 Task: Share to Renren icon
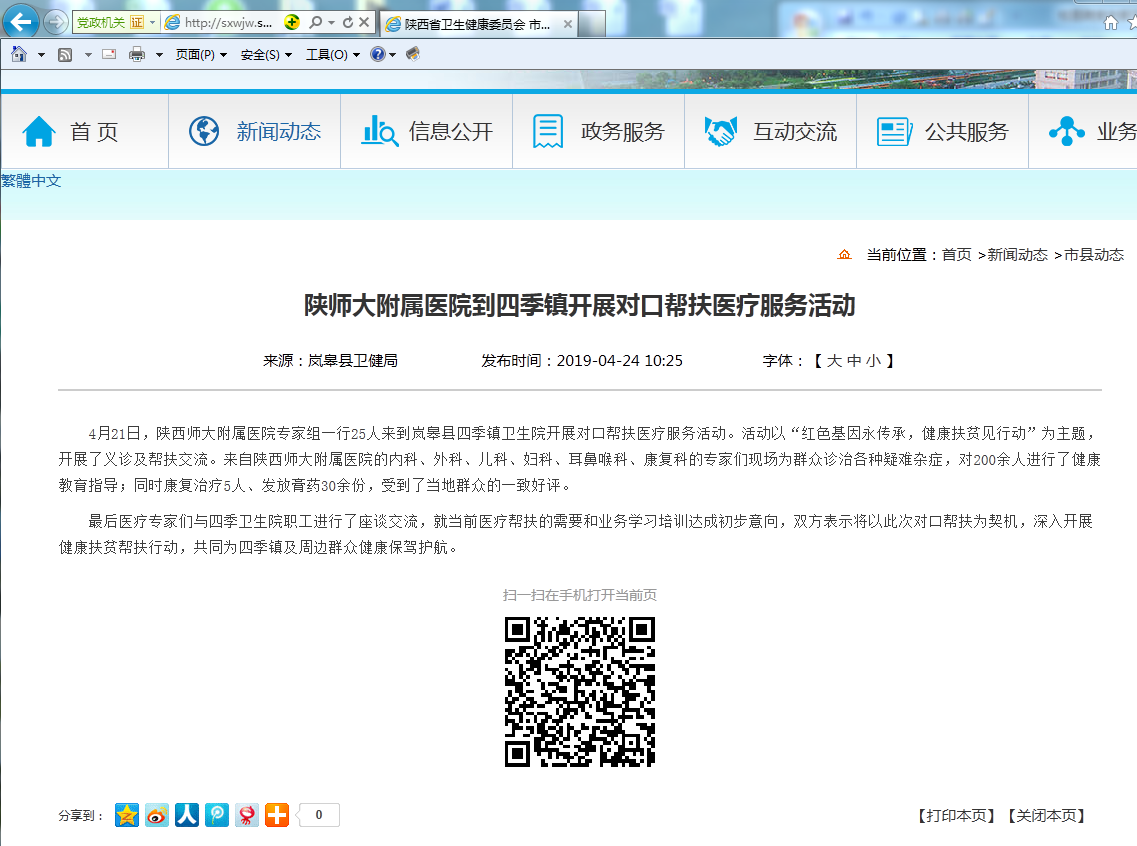click(186, 815)
